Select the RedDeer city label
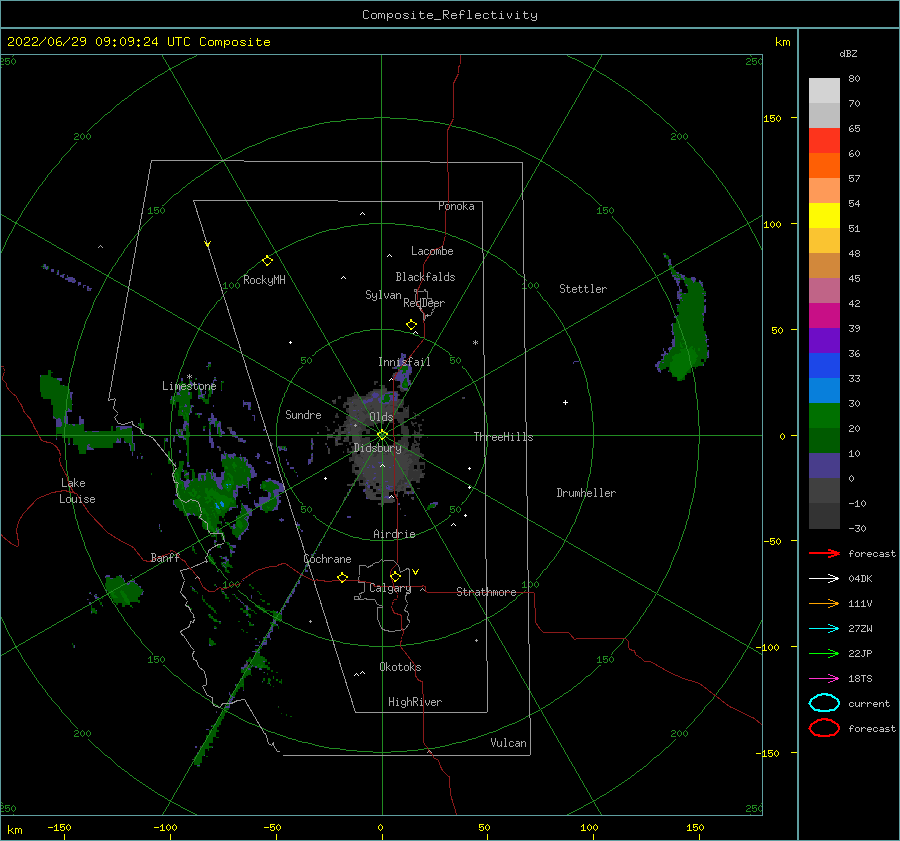900x841 pixels. click(x=424, y=303)
